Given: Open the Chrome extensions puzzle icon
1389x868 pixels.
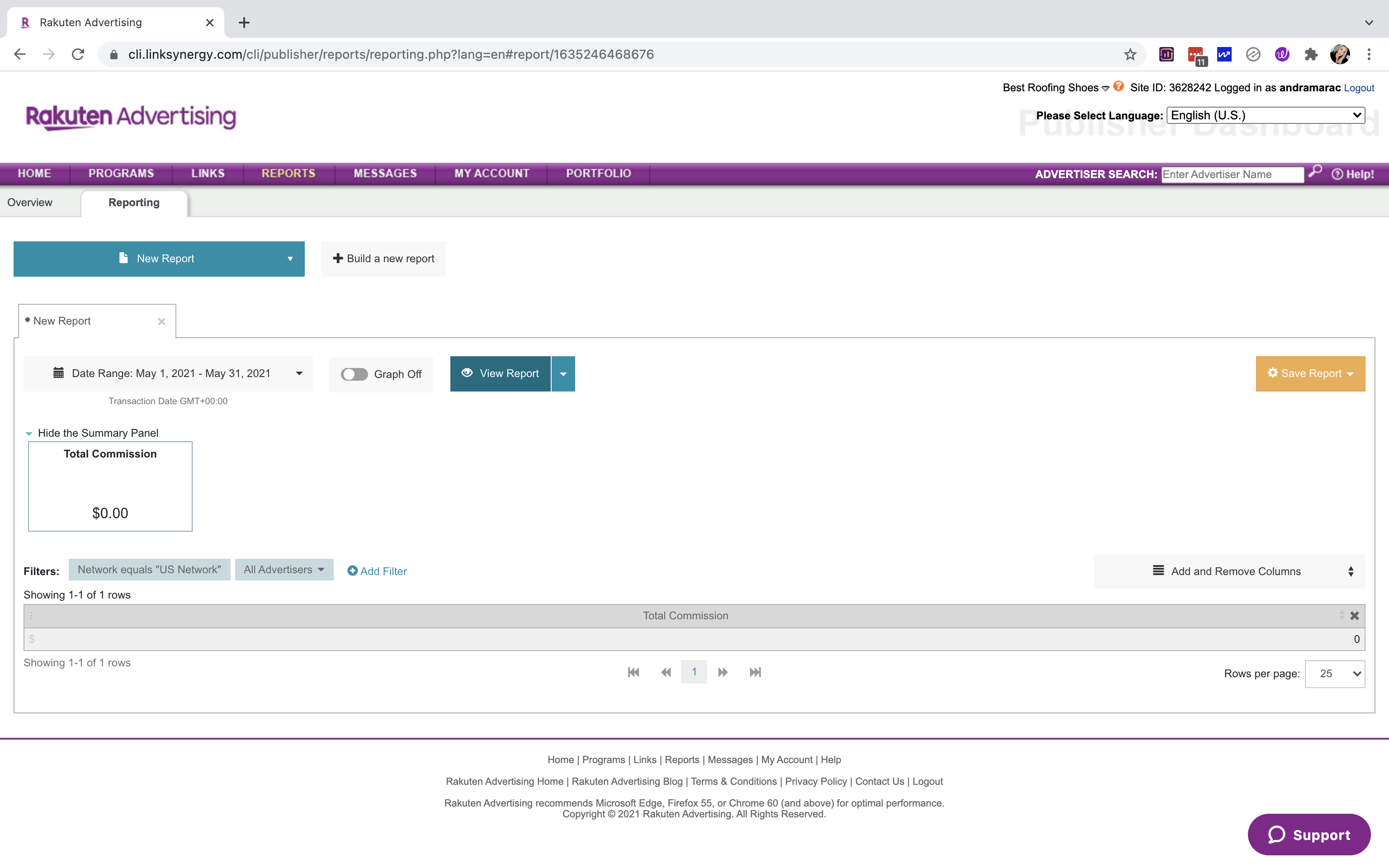Looking at the screenshot, I should point(1311,55).
